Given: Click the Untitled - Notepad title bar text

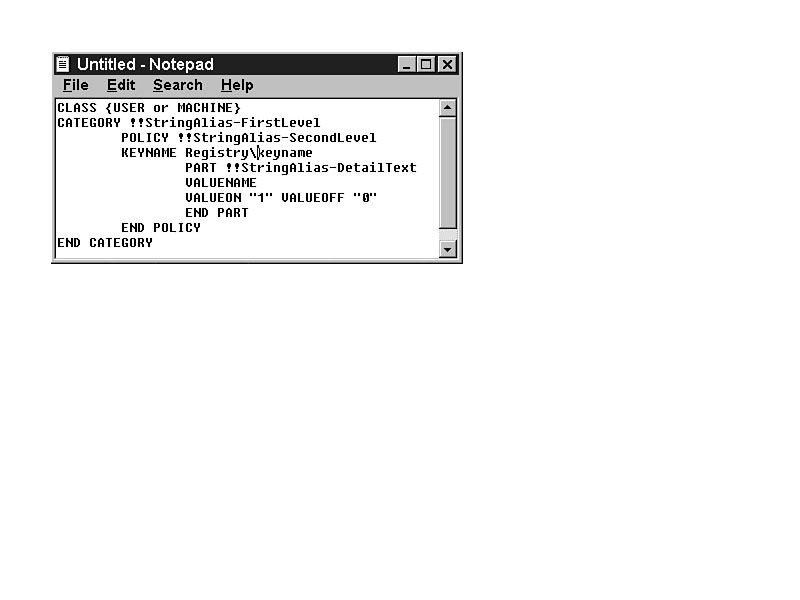Looking at the screenshot, I should (145, 64).
